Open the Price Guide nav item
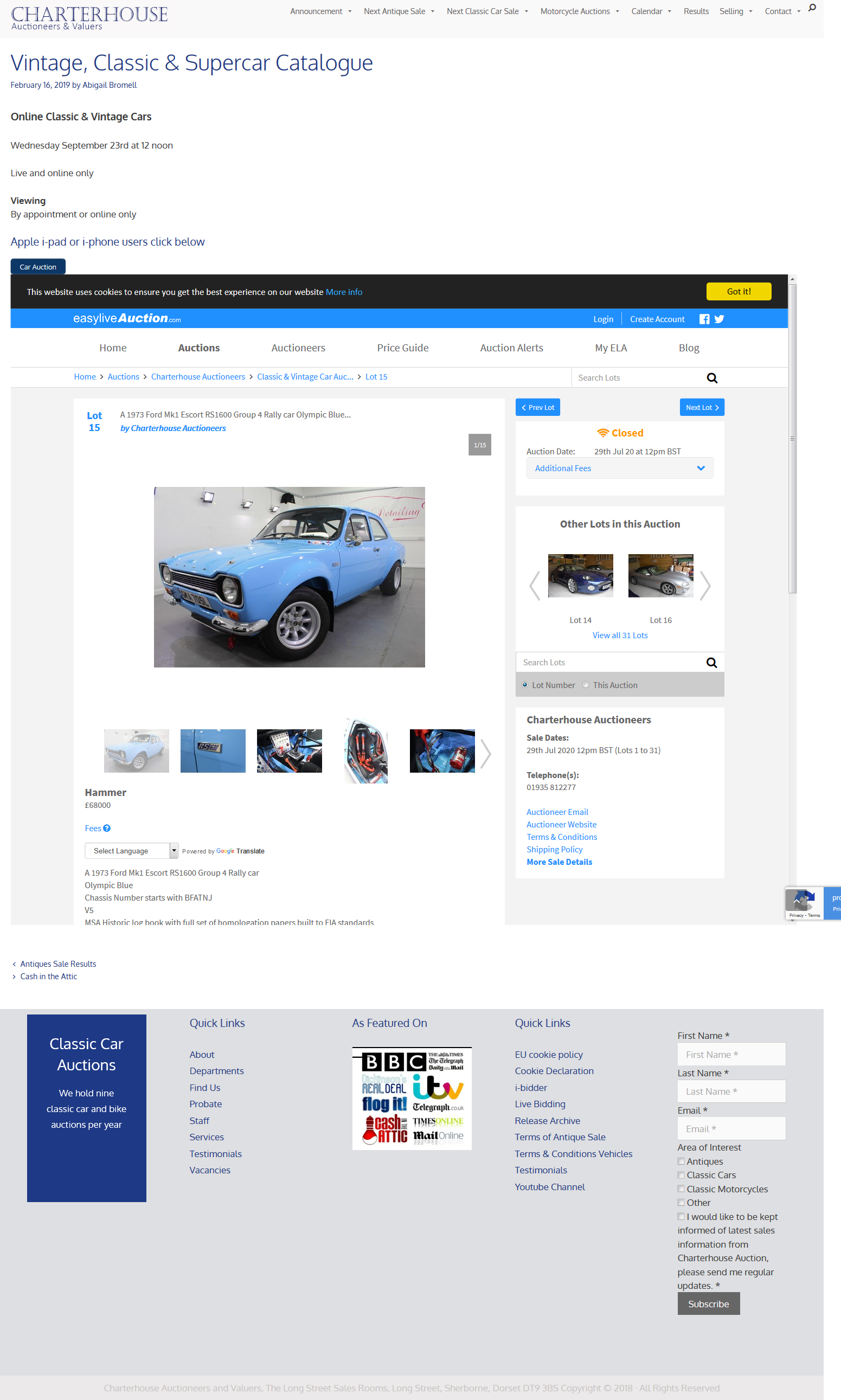The width and height of the screenshot is (841, 1400). click(x=403, y=348)
